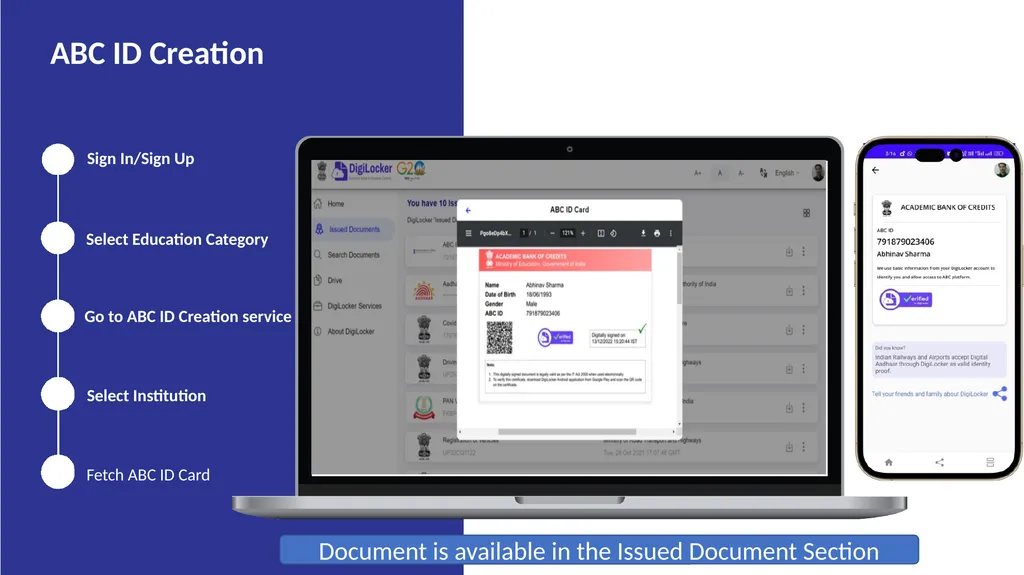Click the Verified badge on the phone card

(906, 299)
